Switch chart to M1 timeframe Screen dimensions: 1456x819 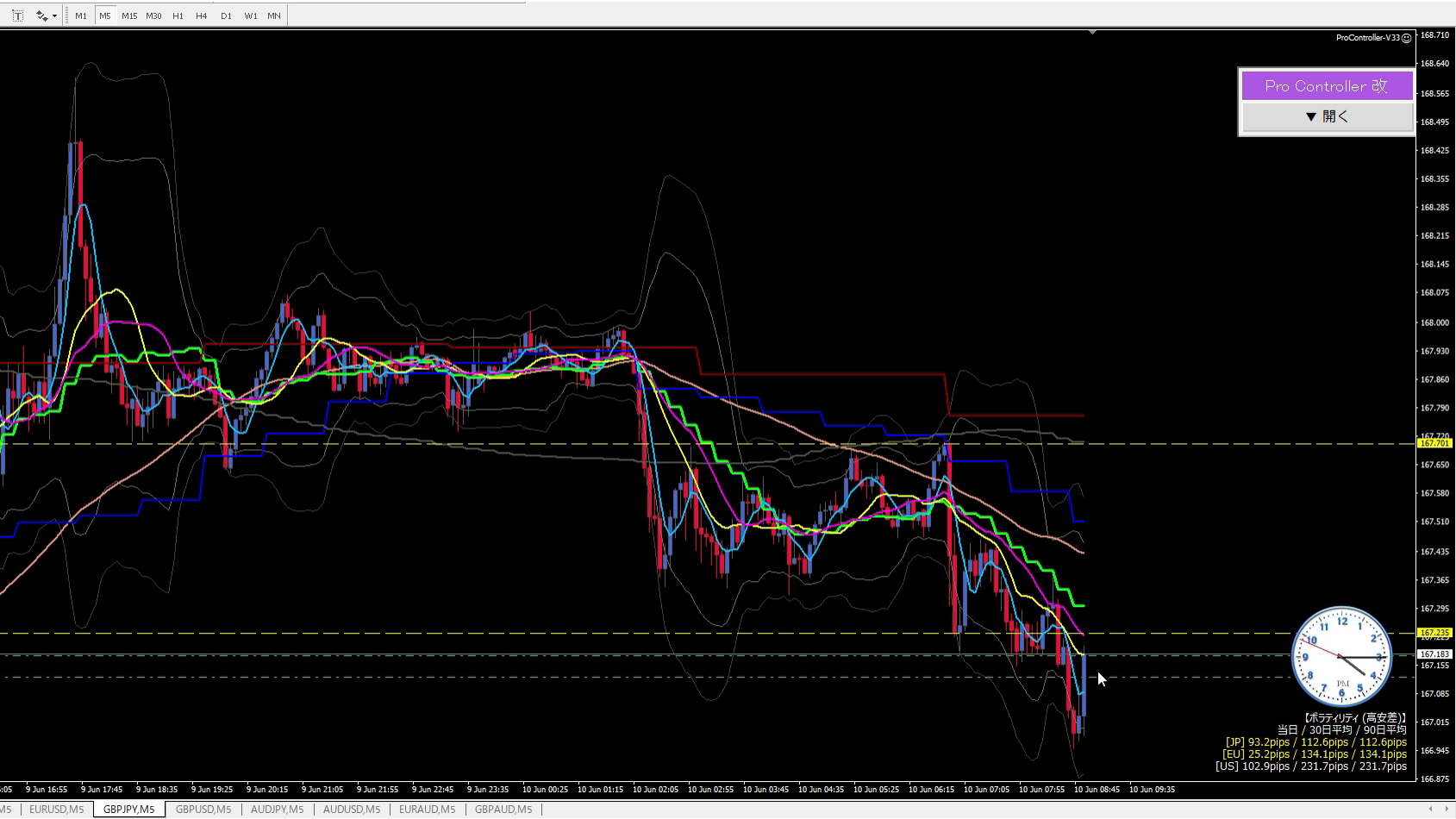[81, 16]
